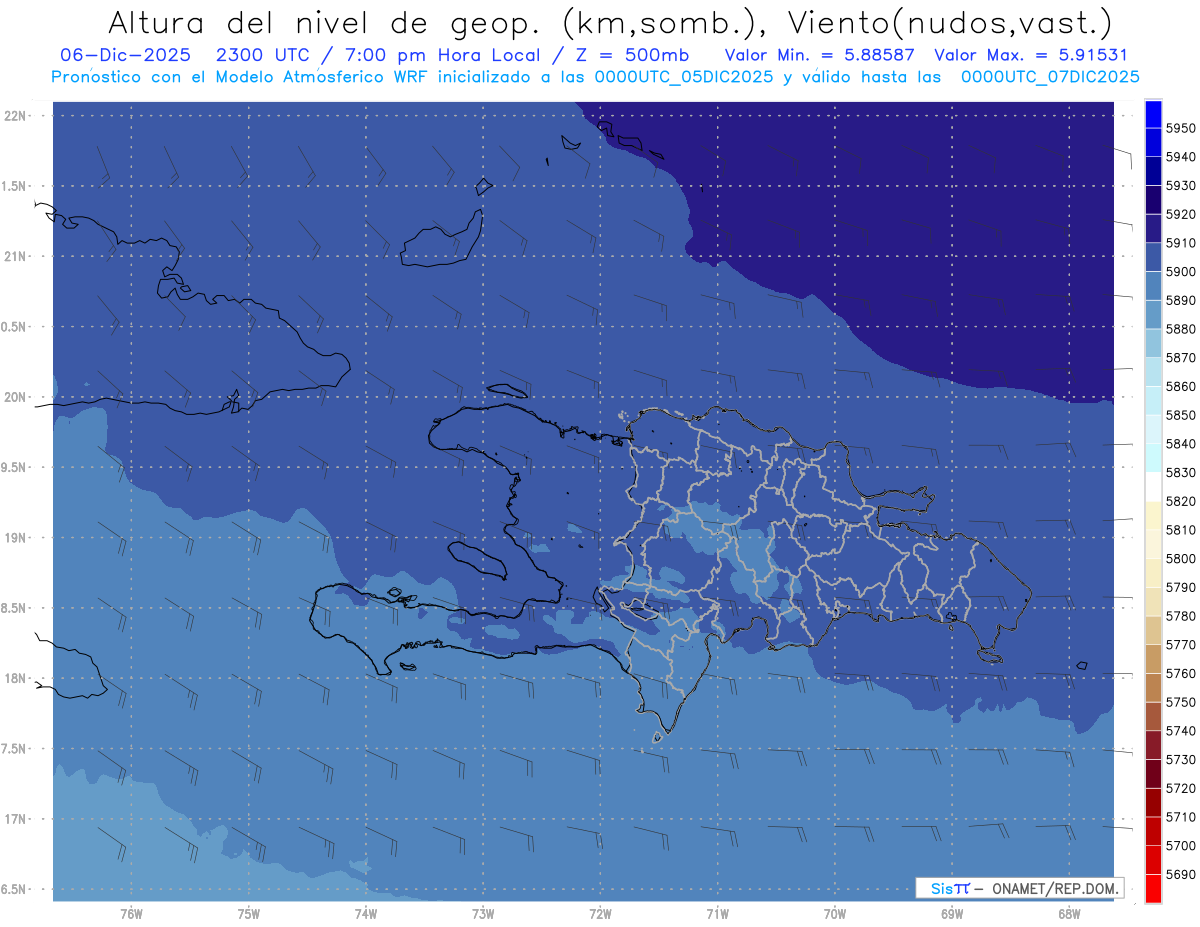
Task: Click the '22N' latitude axis label
Action: click(x=17, y=116)
